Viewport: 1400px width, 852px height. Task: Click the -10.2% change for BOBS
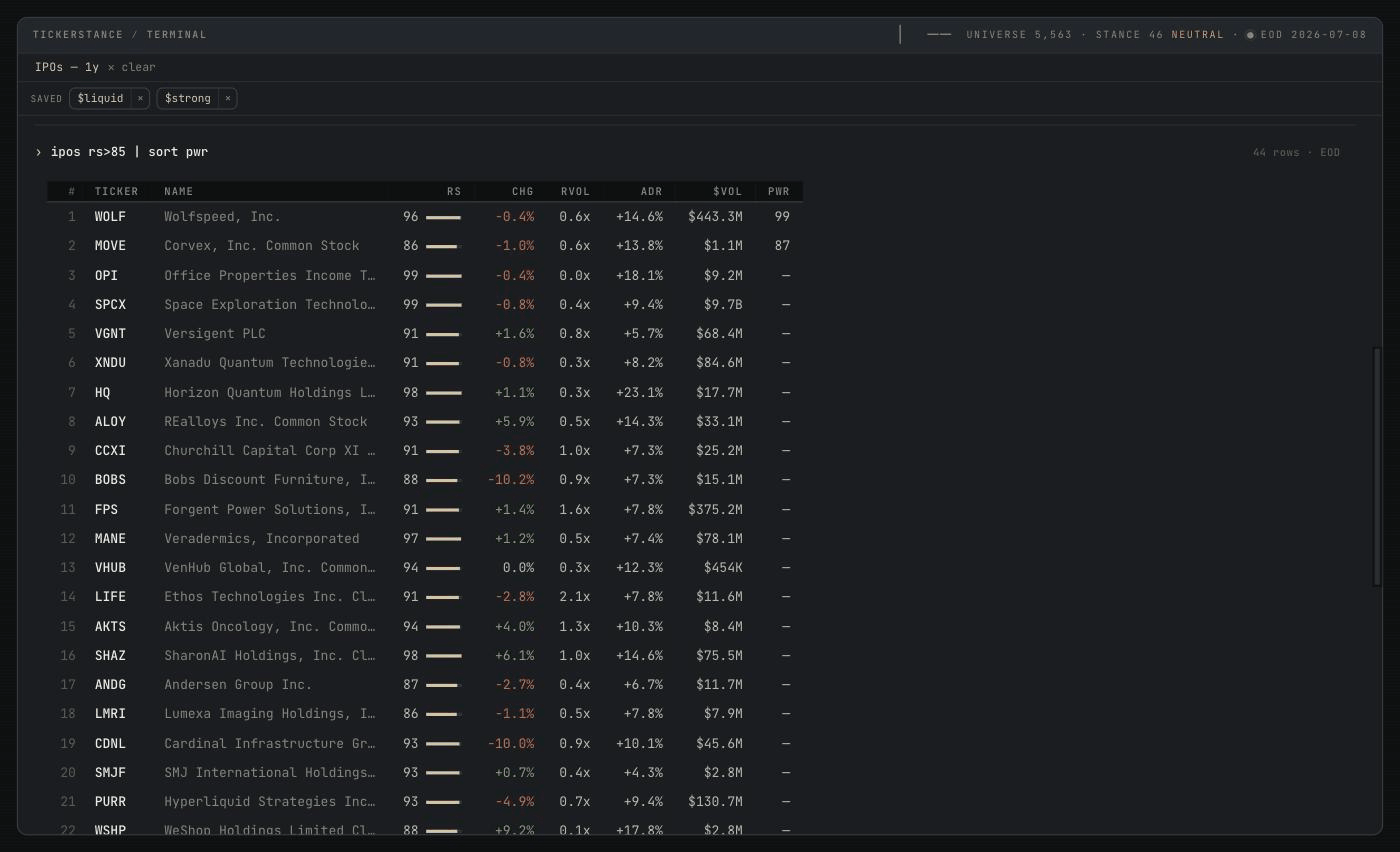coord(511,480)
